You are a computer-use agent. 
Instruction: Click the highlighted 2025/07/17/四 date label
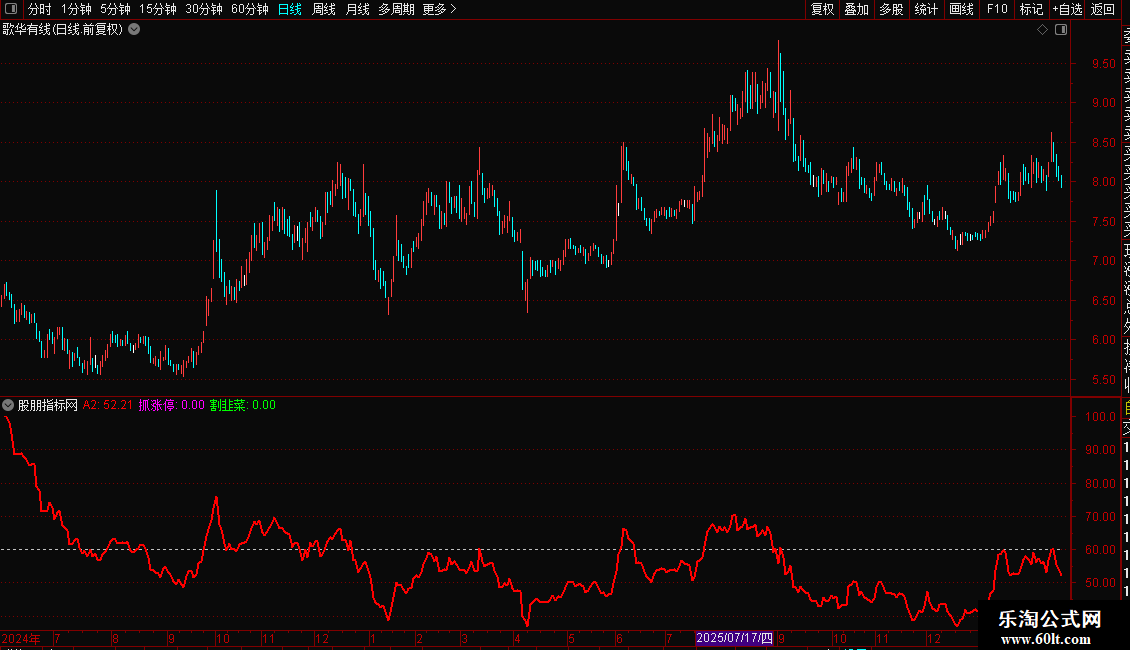[x=734, y=638]
